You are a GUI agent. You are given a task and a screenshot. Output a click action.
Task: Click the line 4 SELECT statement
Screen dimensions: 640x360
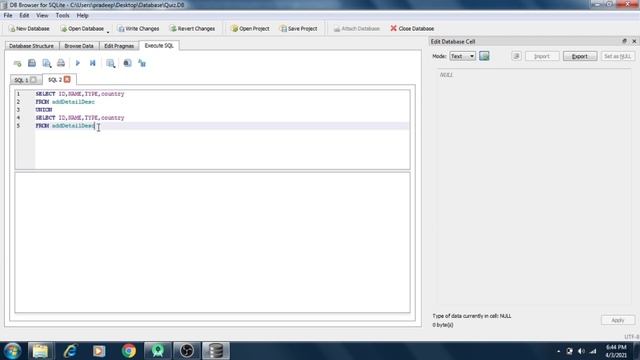[x=80, y=118]
